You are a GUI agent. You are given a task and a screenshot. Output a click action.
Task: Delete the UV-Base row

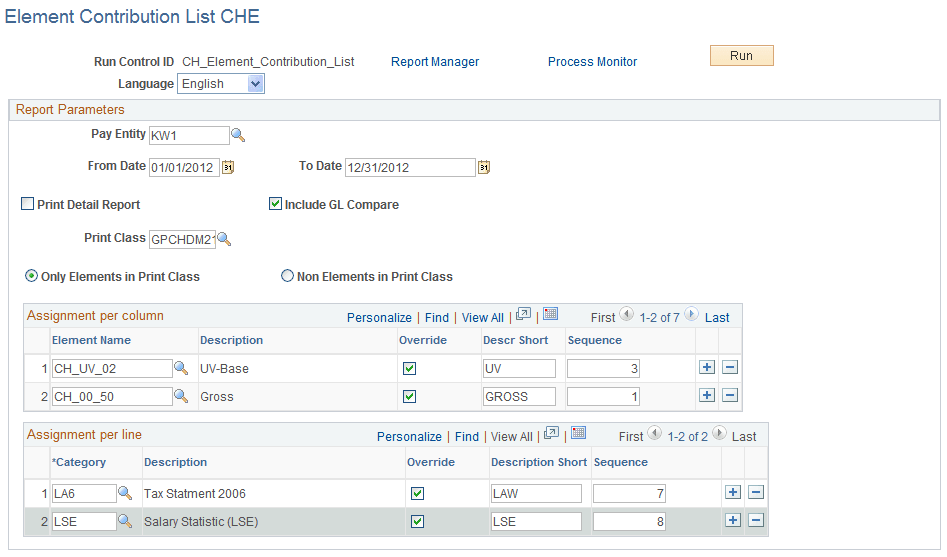pos(730,367)
